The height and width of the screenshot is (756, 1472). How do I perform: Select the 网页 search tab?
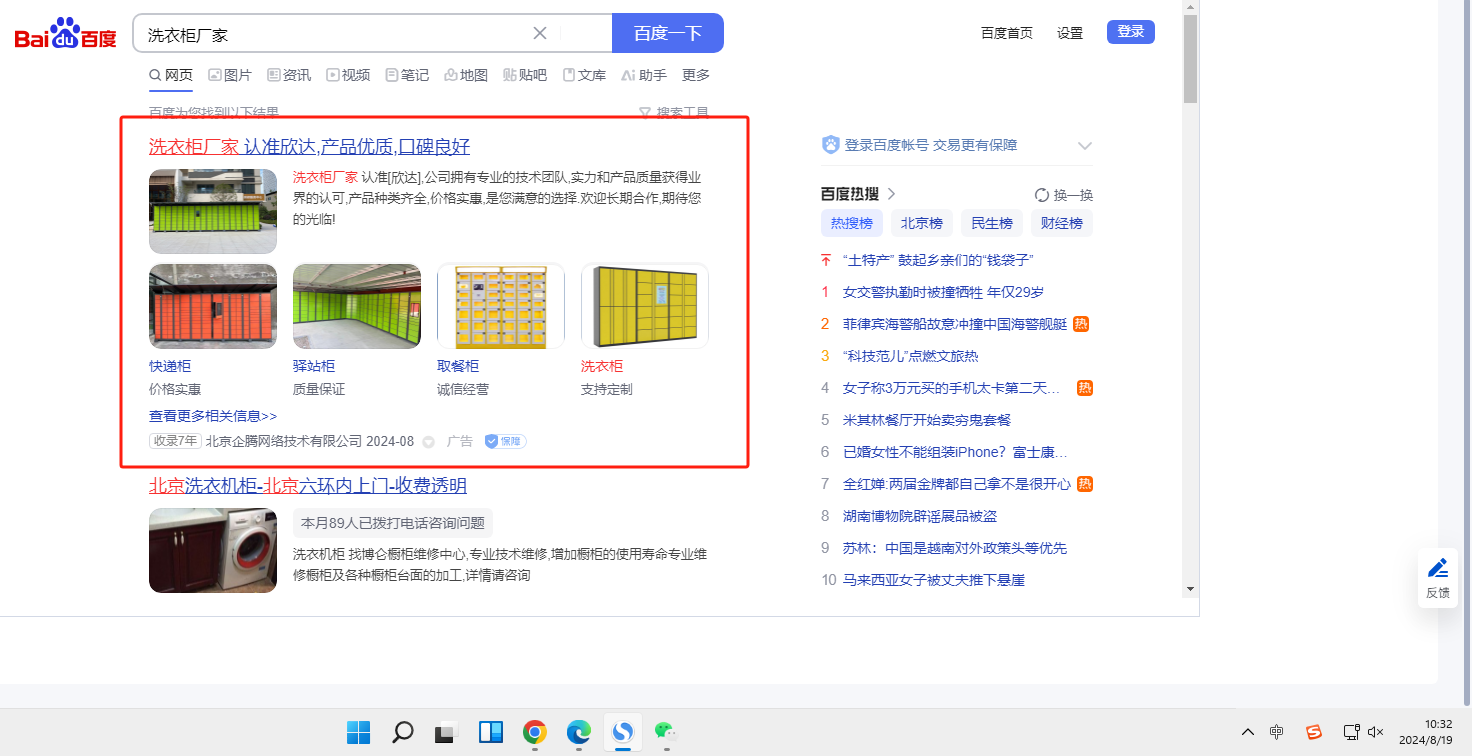coord(171,75)
